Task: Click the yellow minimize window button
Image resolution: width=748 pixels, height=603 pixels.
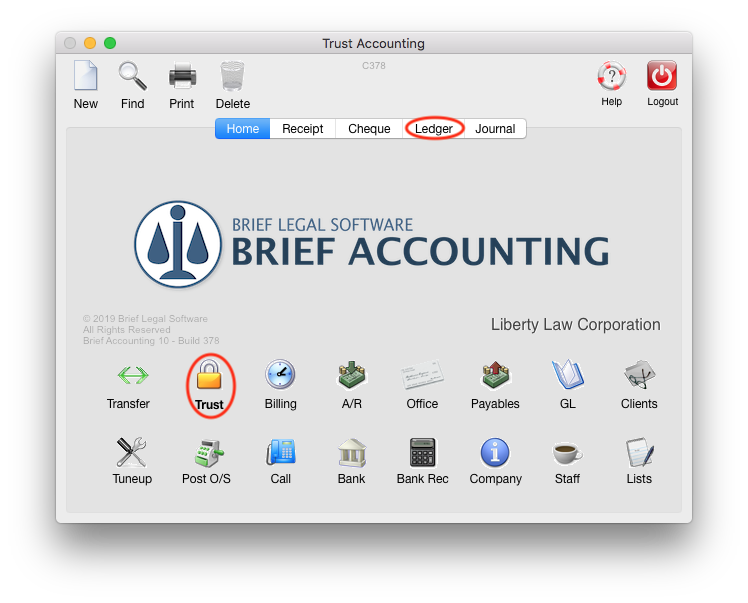Action: pyautogui.click(x=90, y=43)
